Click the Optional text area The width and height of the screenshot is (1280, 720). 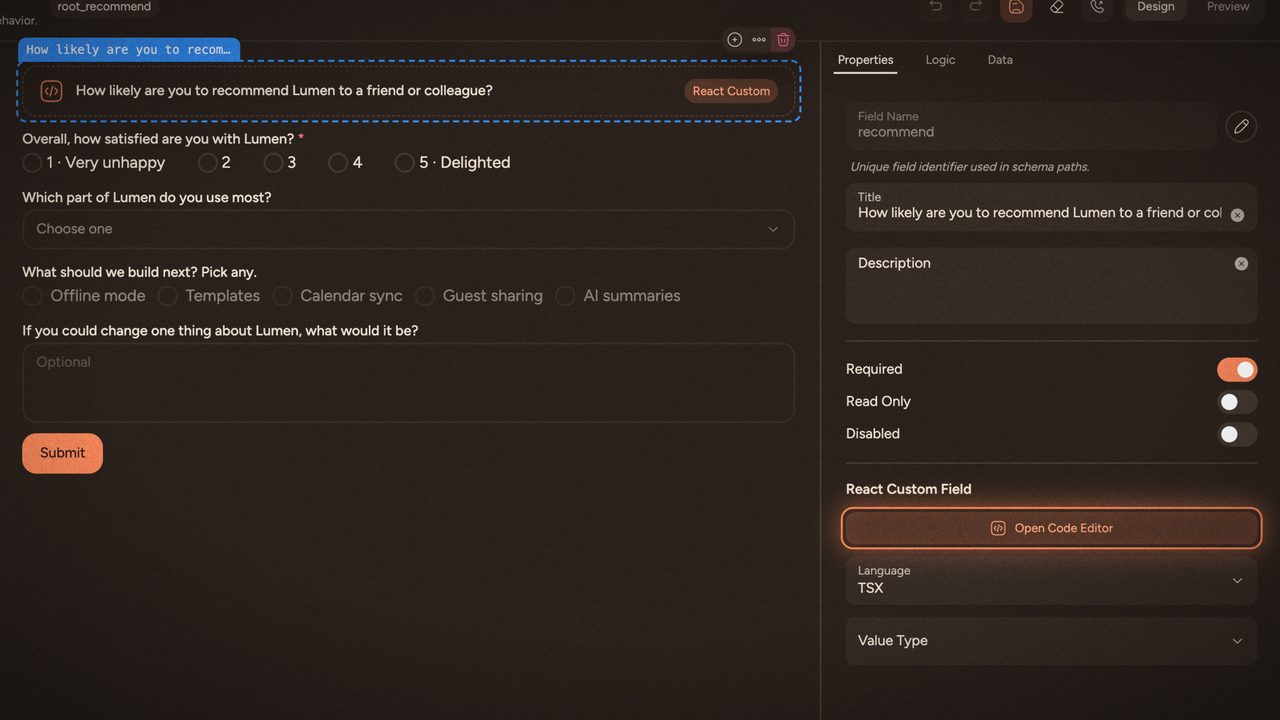click(x=408, y=382)
